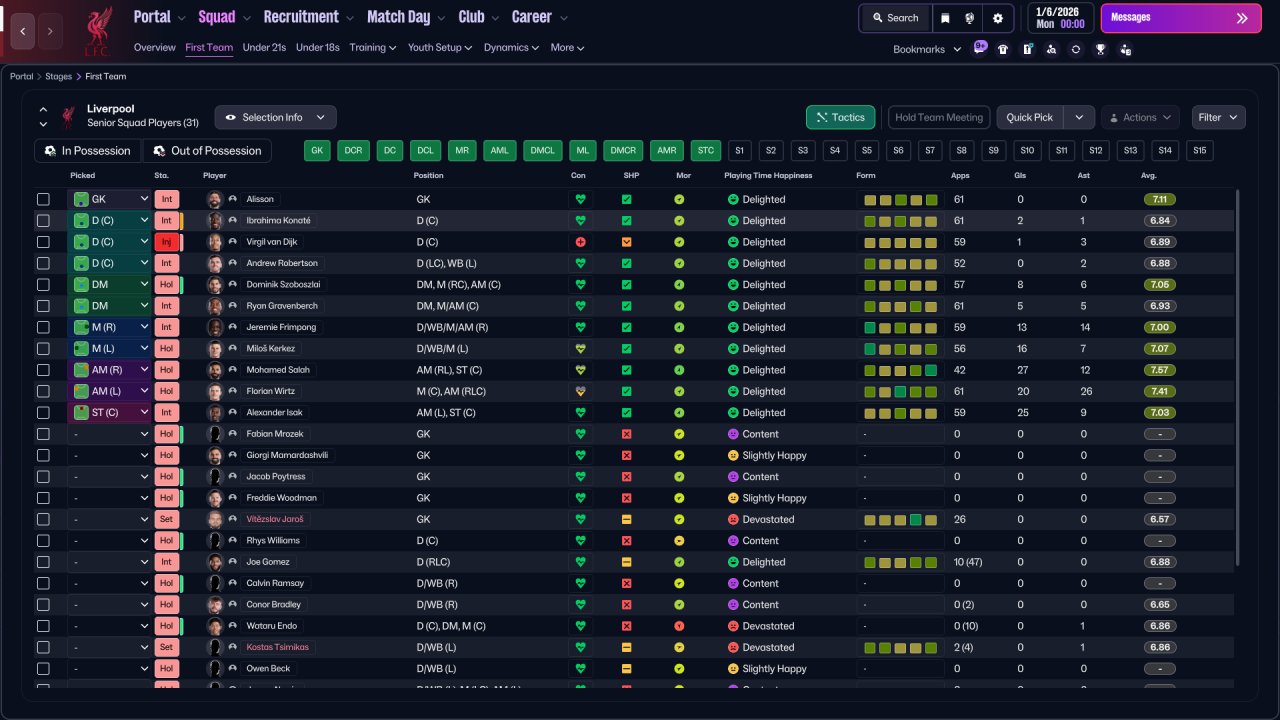Click the scouting search icon in bookmarks bar
This screenshot has height=720, width=1280.
1051,49
